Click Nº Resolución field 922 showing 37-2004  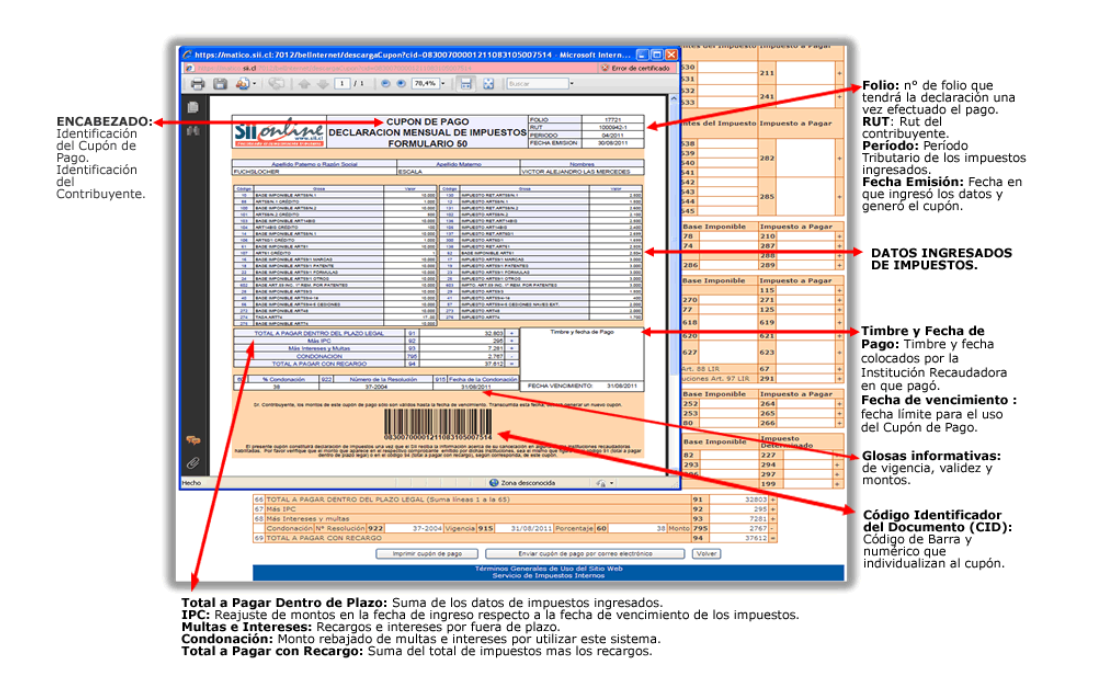point(414,528)
